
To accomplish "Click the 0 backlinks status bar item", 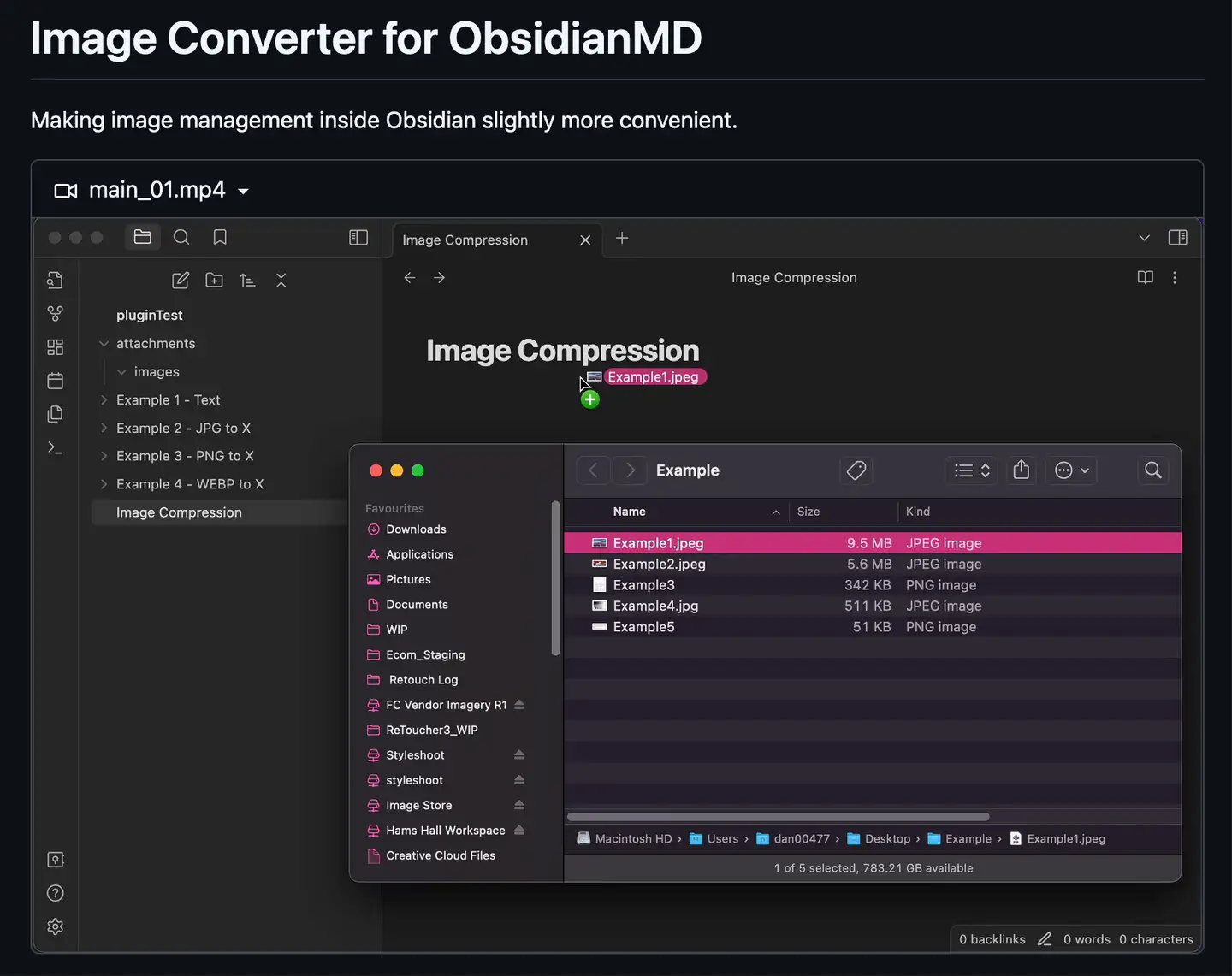I will 992,939.
